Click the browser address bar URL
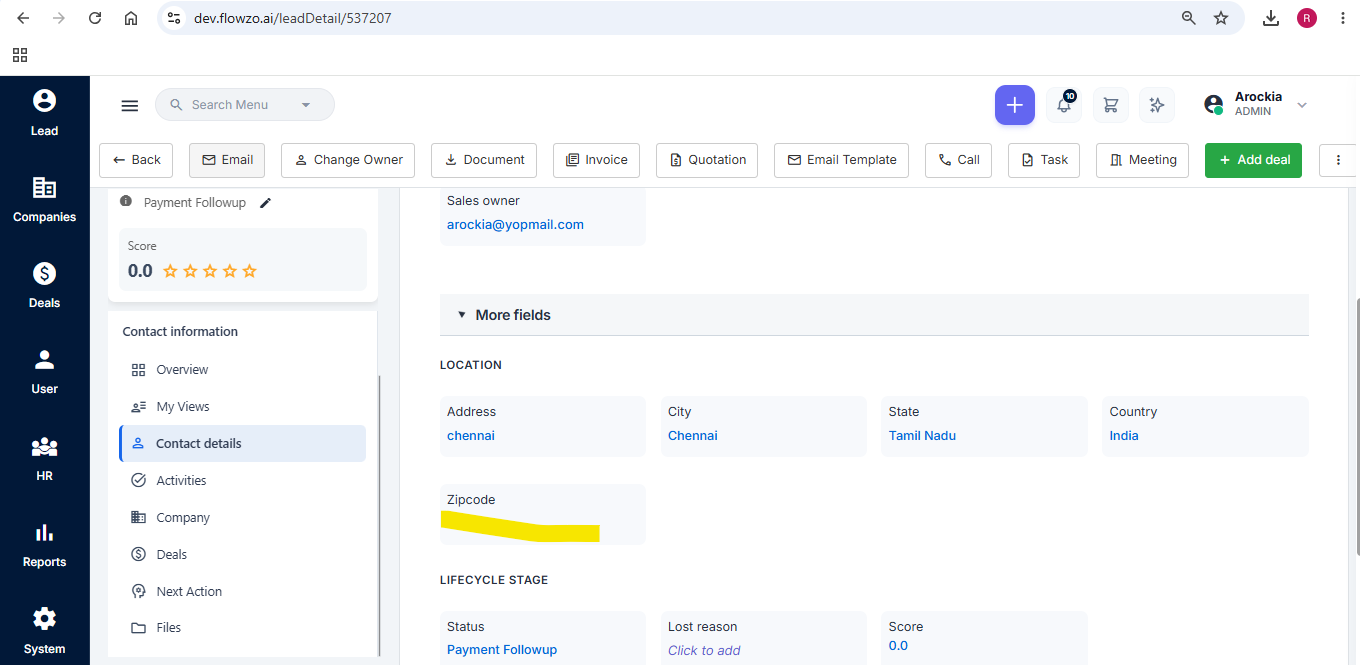 (x=292, y=18)
